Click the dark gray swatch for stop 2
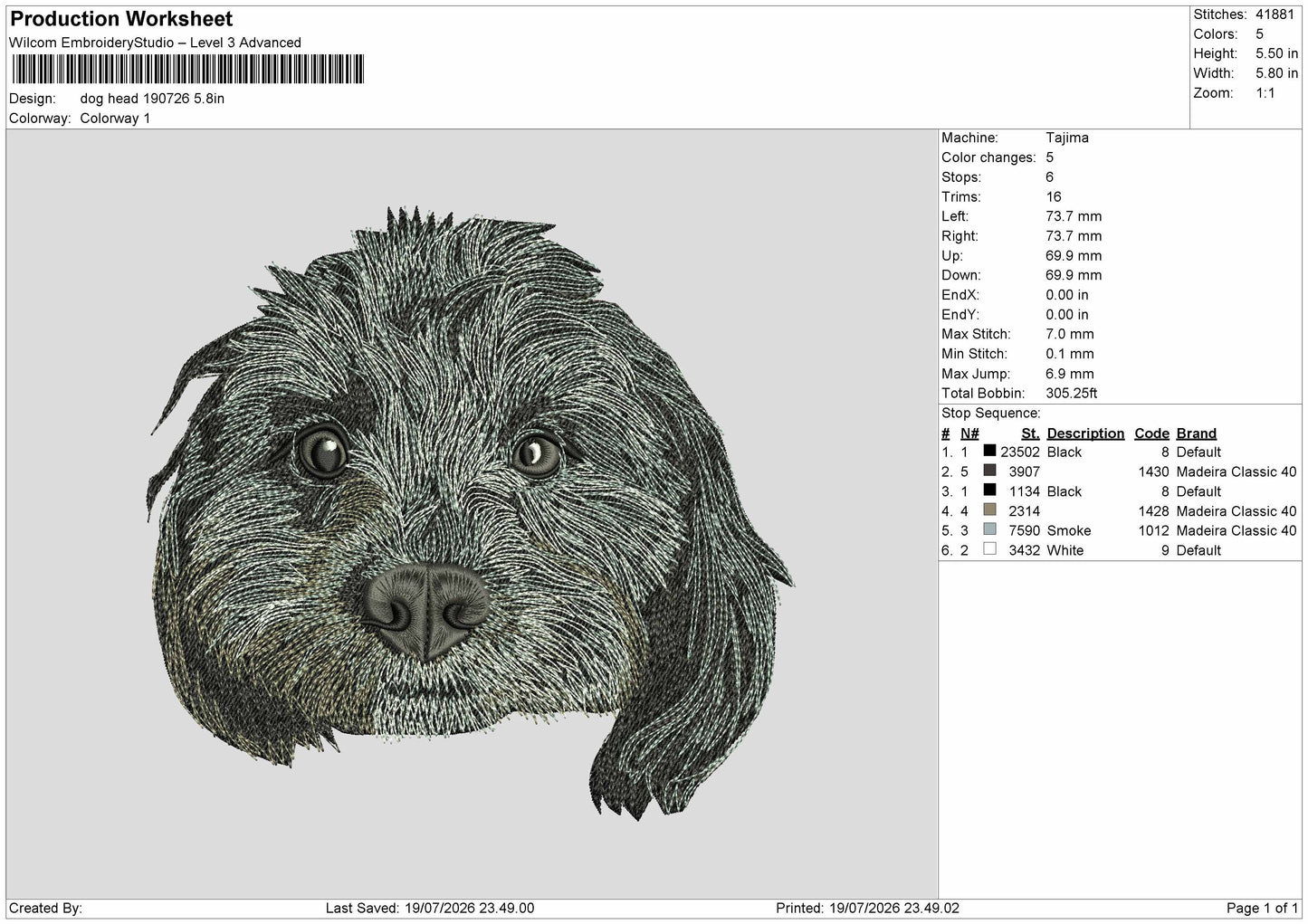Screen dimensions: 1308x924 coord(989,471)
